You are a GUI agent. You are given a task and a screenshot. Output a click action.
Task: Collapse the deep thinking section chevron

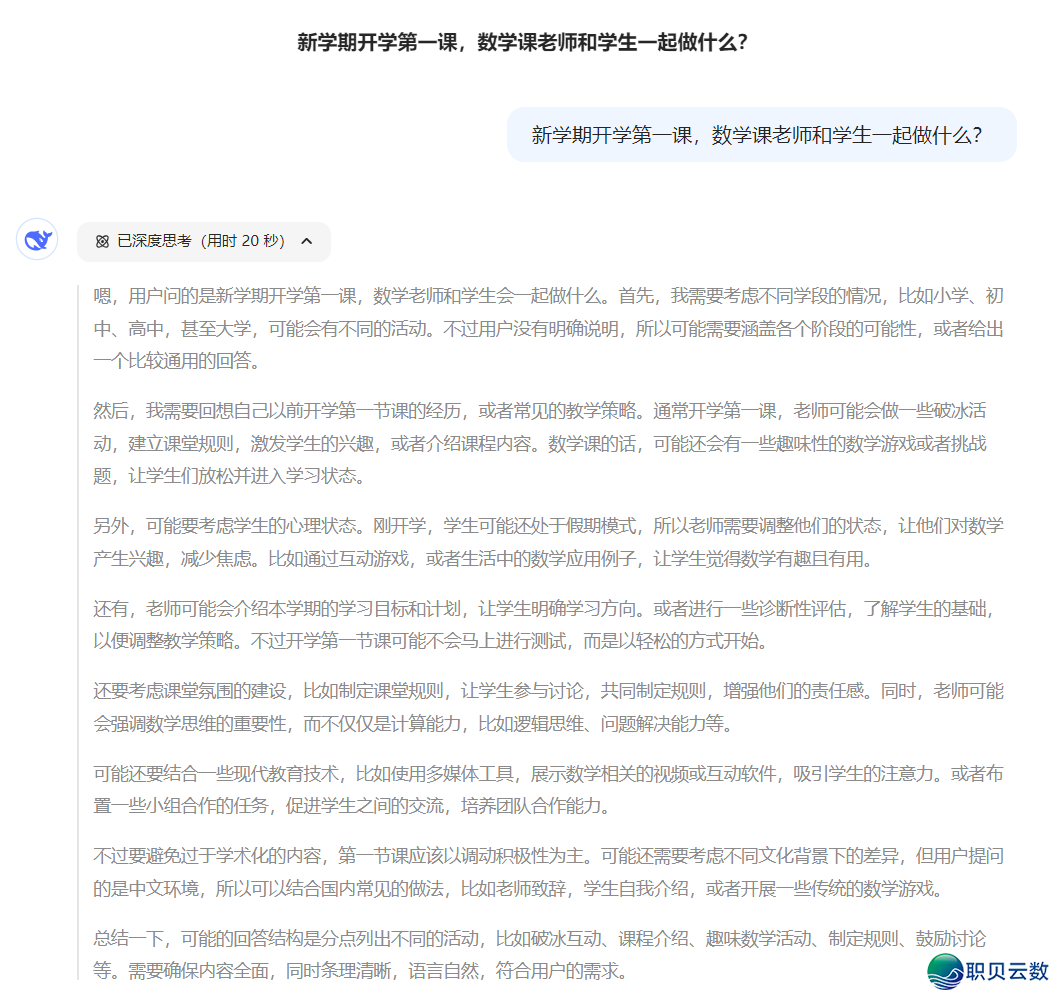(306, 241)
